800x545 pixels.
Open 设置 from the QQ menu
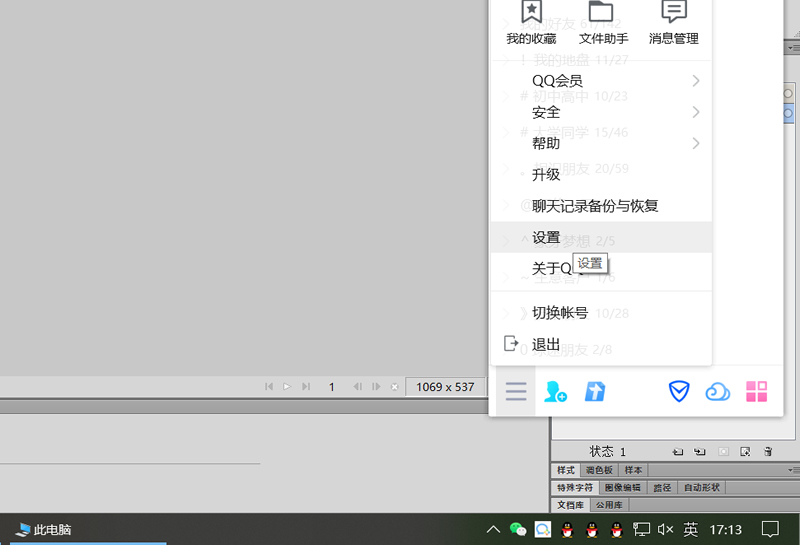[x=601, y=237]
